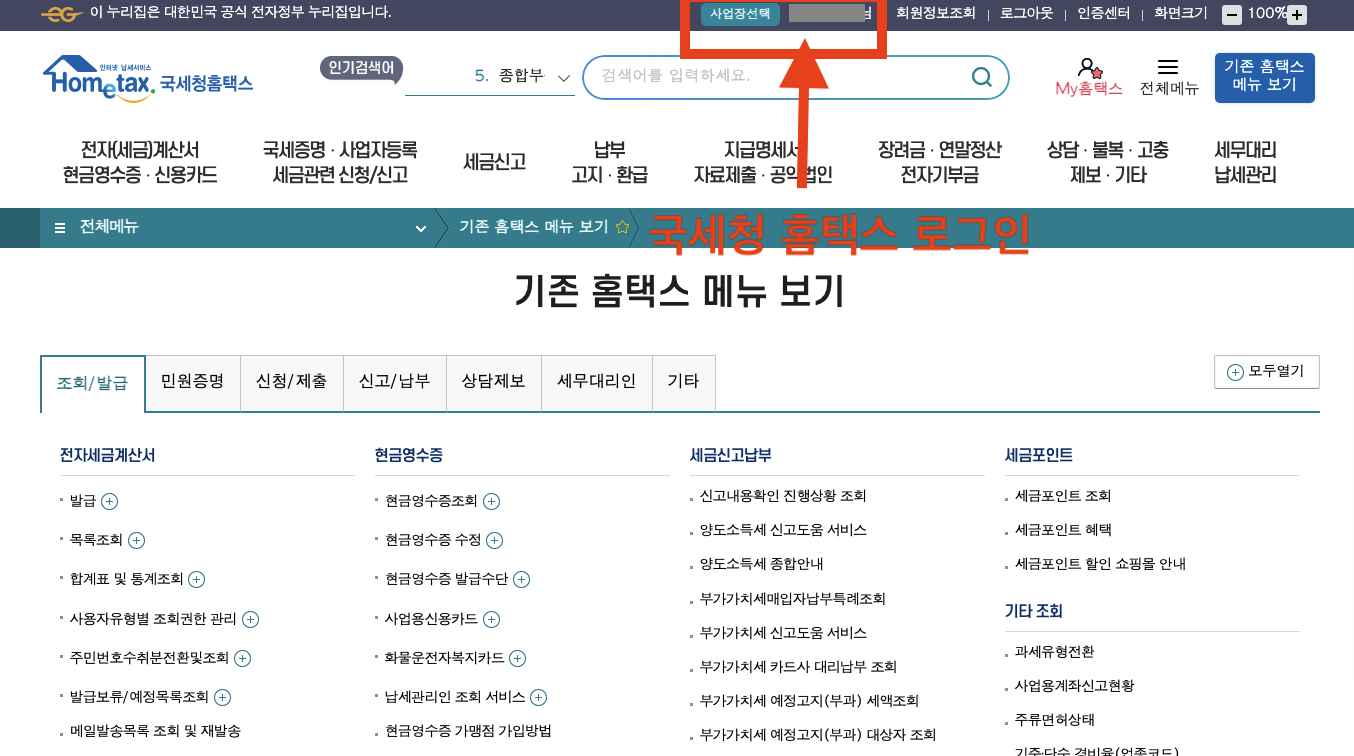Open My홈택스 icon
The width and height of the screenshot is (1354, 756).
1089,76
